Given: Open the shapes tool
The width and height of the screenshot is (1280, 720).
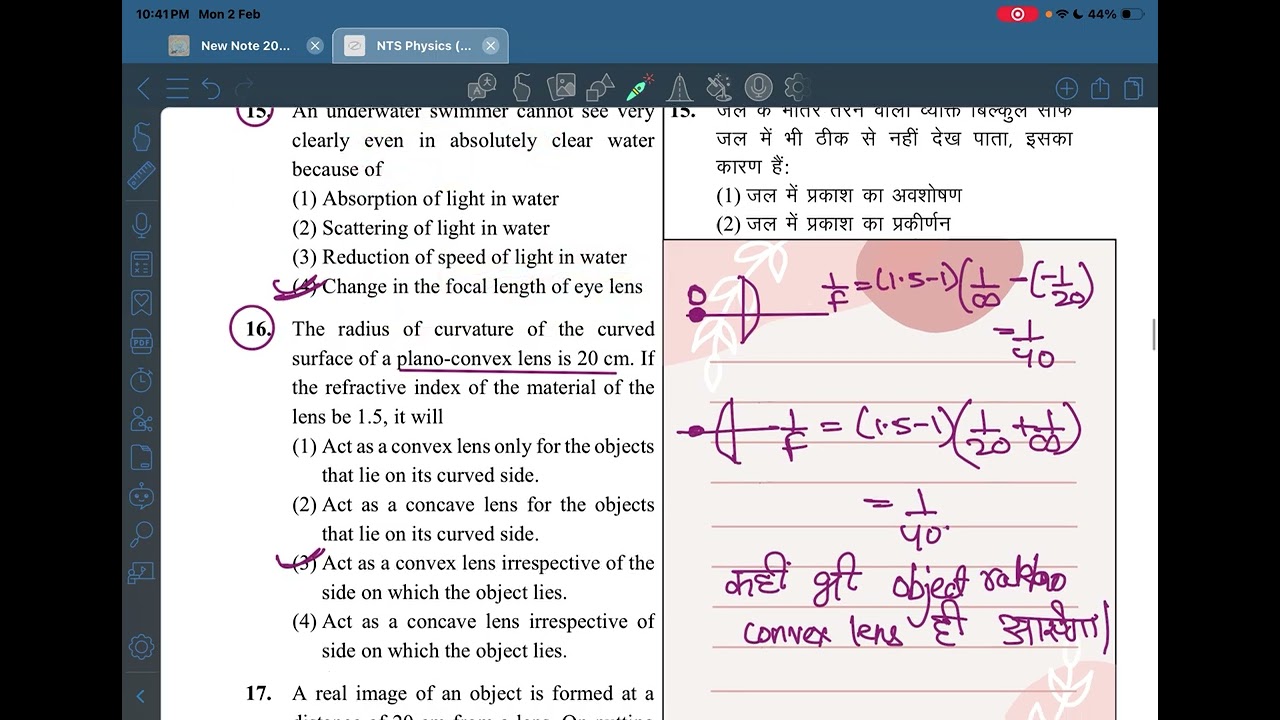Looking at the screenshot, I should [601, 87].
